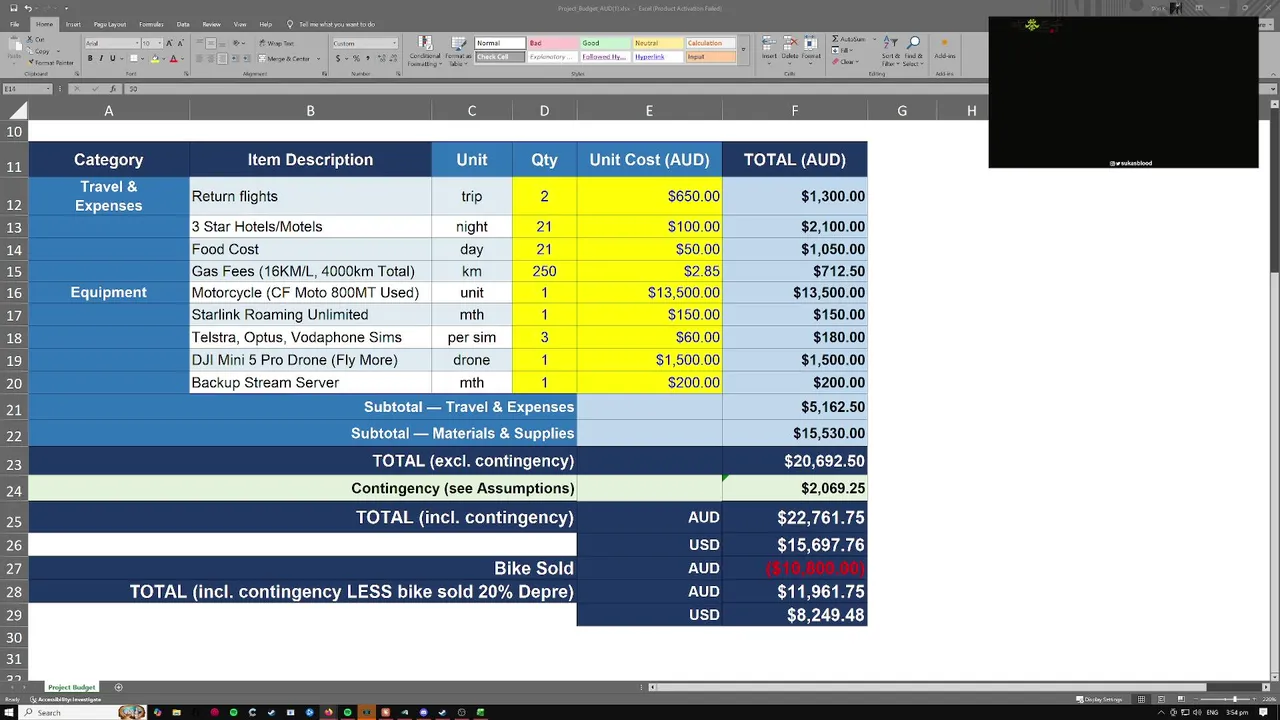Open Find & Select menu
Image resolution: width=1280 pixels, height=720 pixels.
coord(914,50)
